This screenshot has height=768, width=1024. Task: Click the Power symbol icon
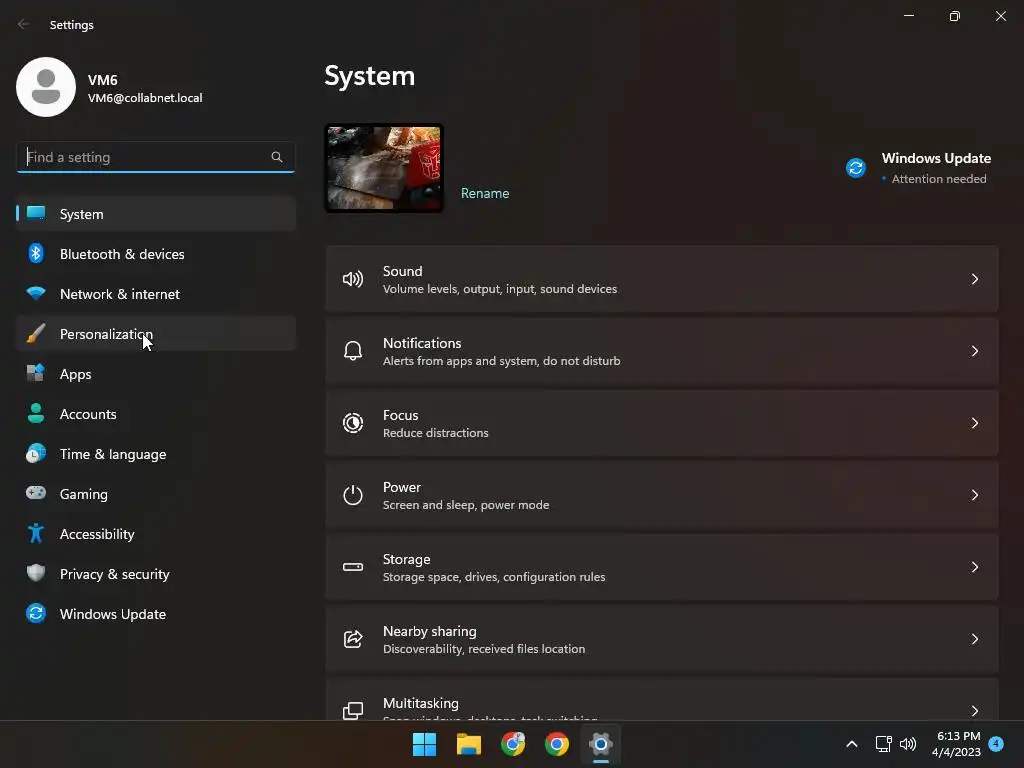[353, 495]
